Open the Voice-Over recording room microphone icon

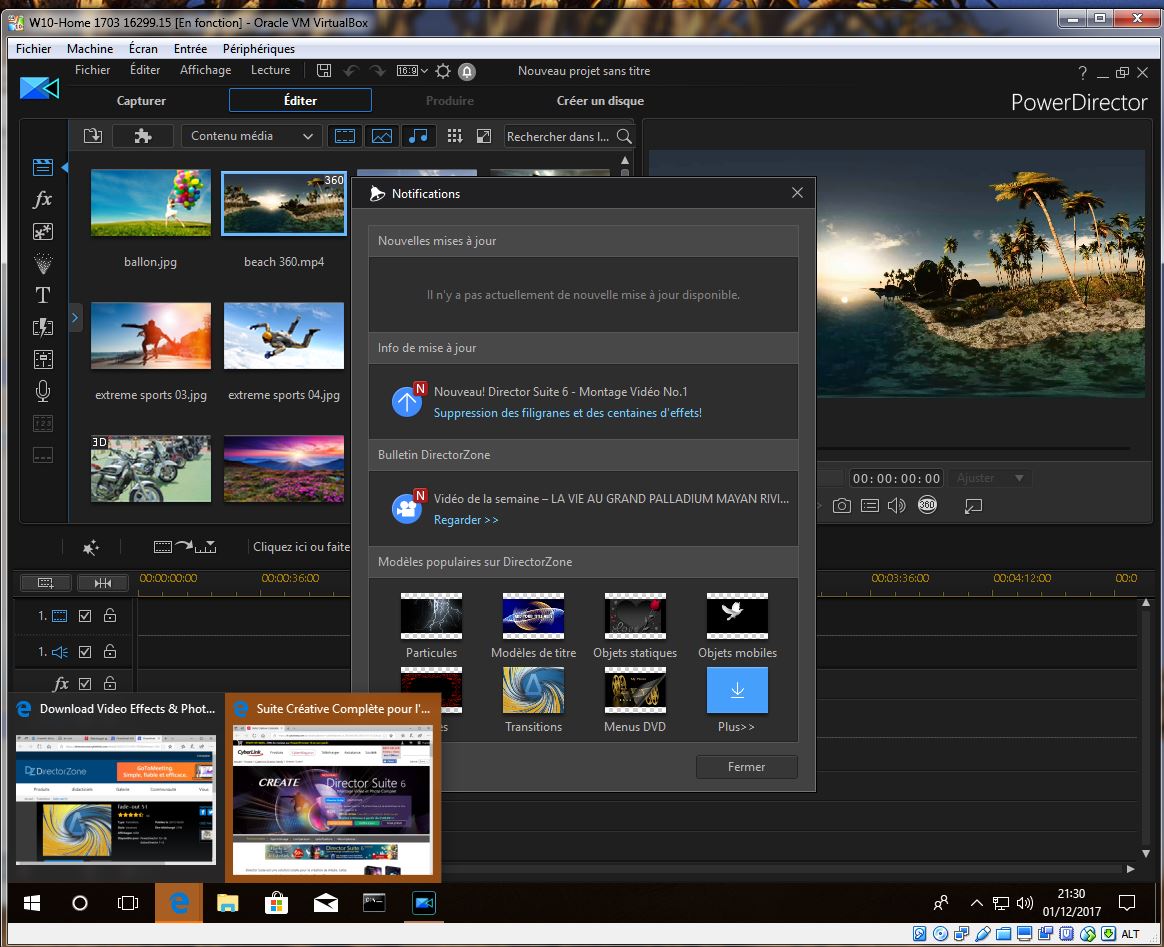42,391
